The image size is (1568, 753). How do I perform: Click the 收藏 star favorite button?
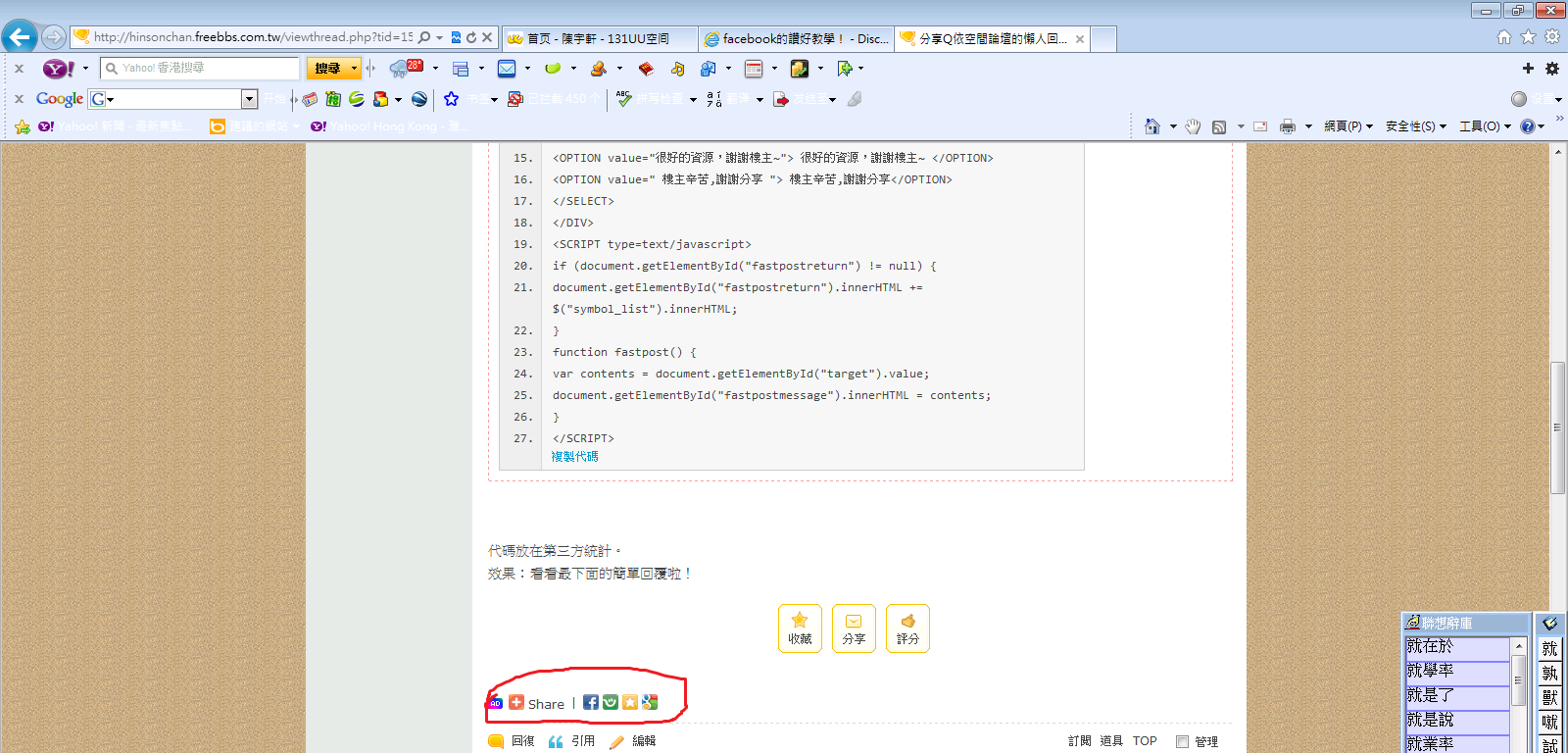[x=800, y=627]
